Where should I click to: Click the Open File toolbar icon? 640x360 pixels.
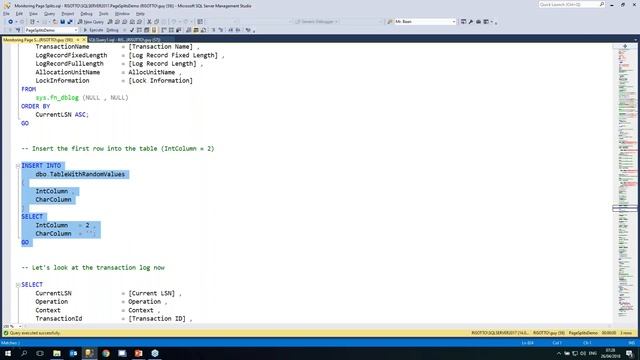pos(55,22)
